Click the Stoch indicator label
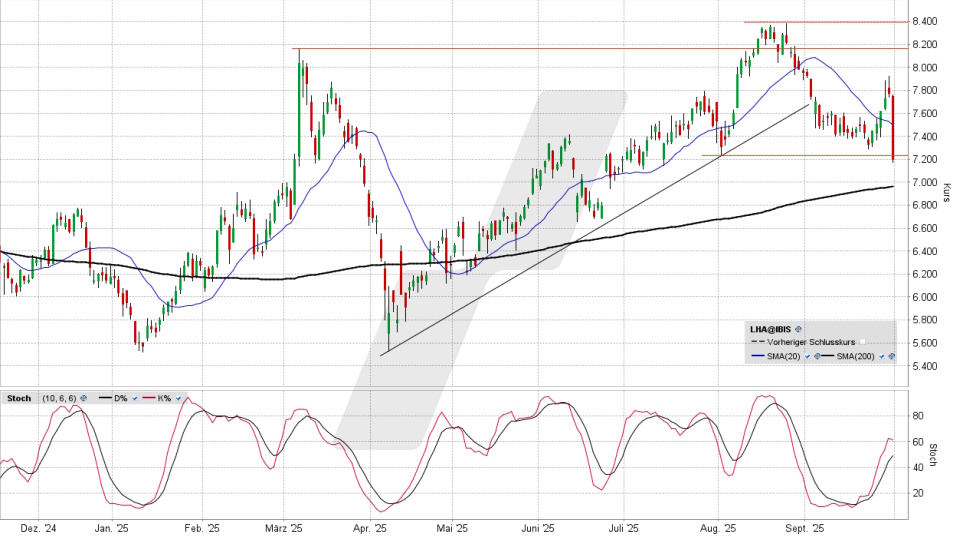Viewport: 960px width, 540px height. click(19, 398)
